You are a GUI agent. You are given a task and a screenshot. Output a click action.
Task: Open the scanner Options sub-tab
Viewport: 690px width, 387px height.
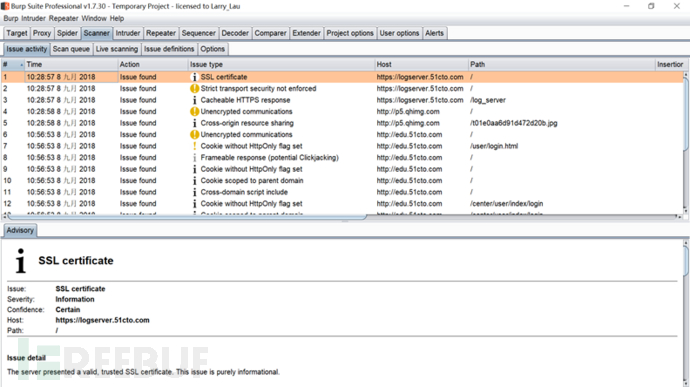(213, 49)
